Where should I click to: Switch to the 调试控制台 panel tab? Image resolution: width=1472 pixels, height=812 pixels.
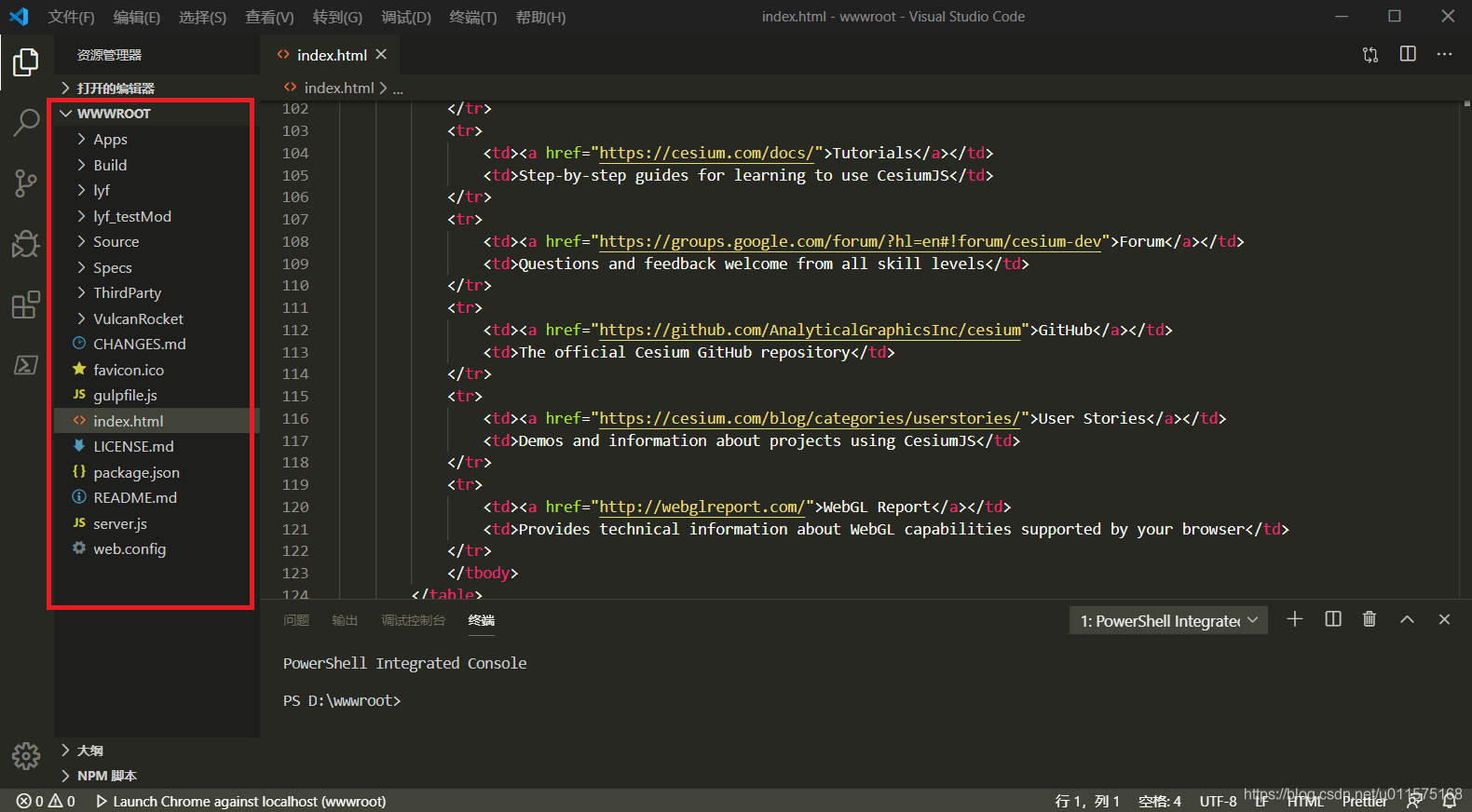(x=413, y=620)
